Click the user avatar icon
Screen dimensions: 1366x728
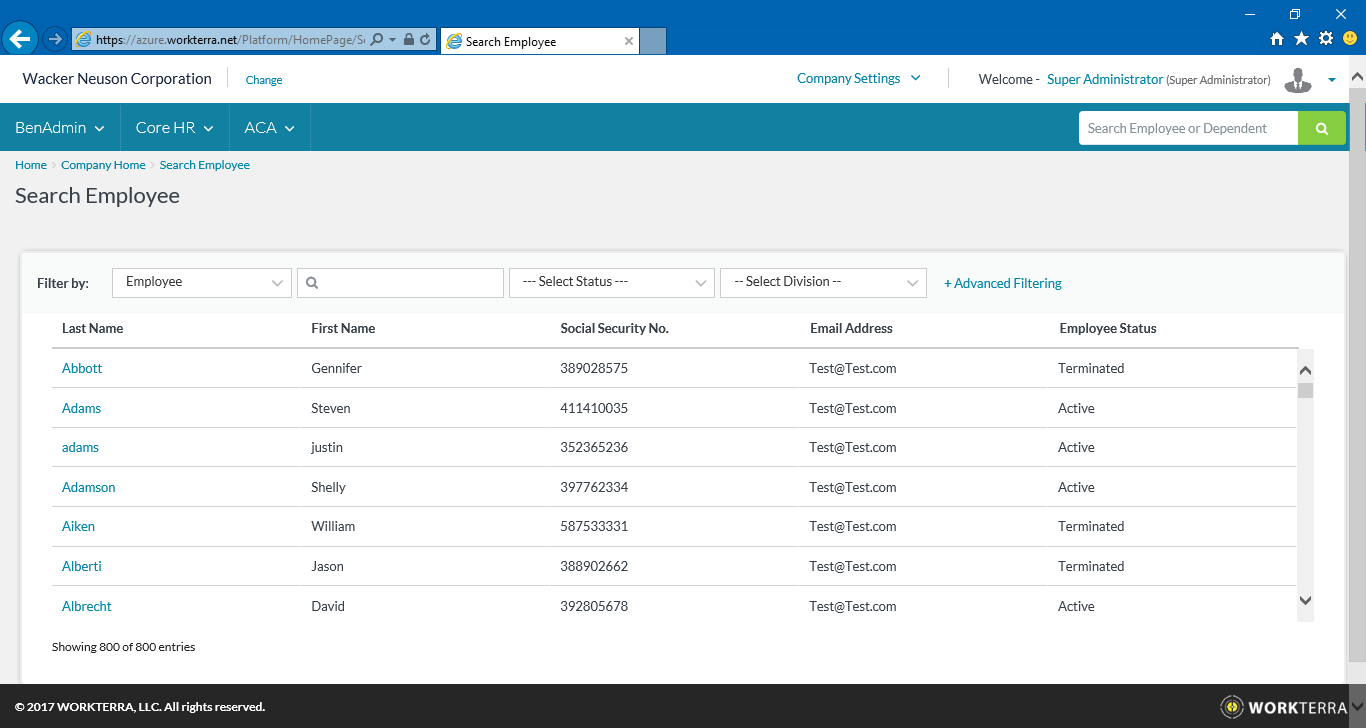(1298, 80)
